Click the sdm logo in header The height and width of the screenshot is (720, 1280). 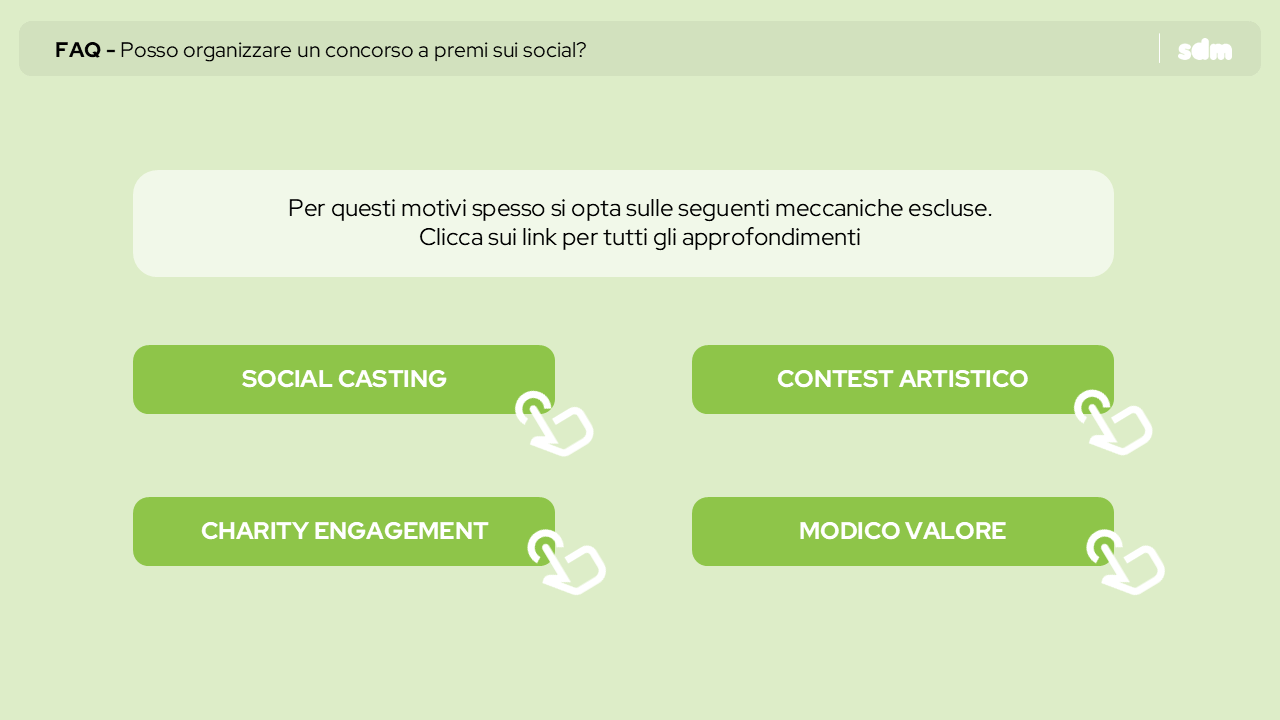click(1204, 50)
